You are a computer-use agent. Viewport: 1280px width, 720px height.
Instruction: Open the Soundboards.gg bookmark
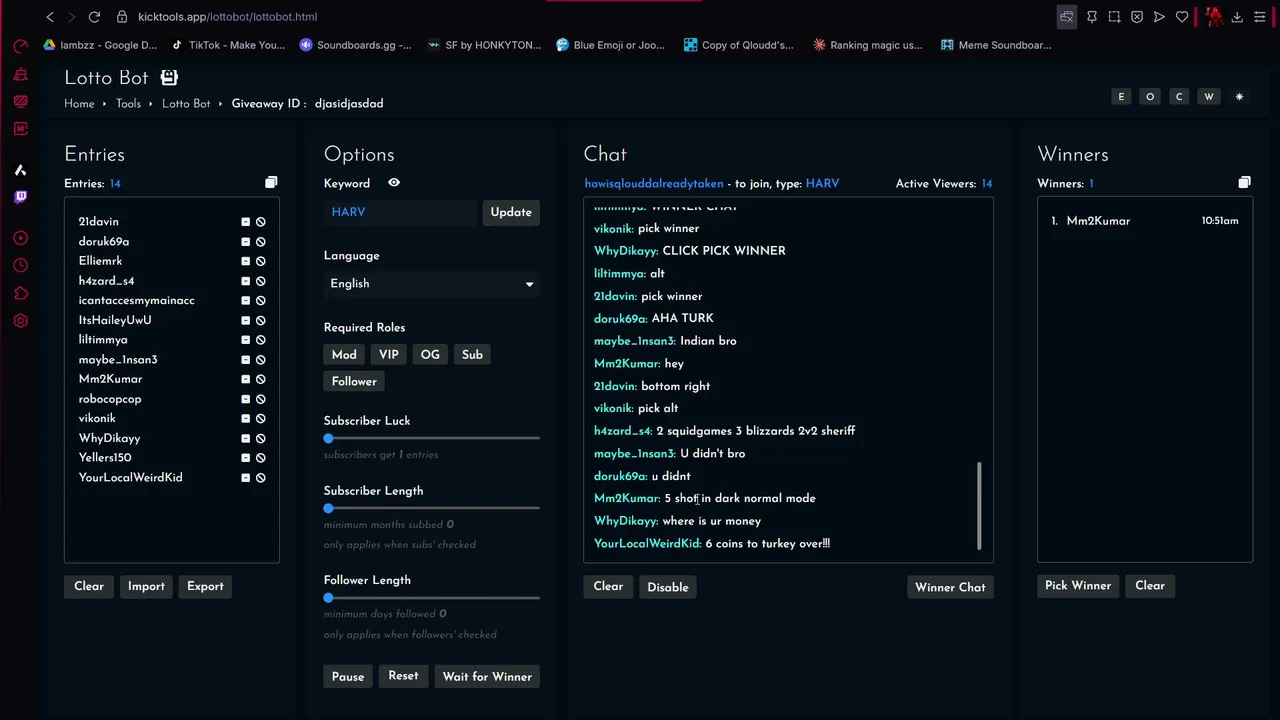pyautogui.click(x=355, y=45)
